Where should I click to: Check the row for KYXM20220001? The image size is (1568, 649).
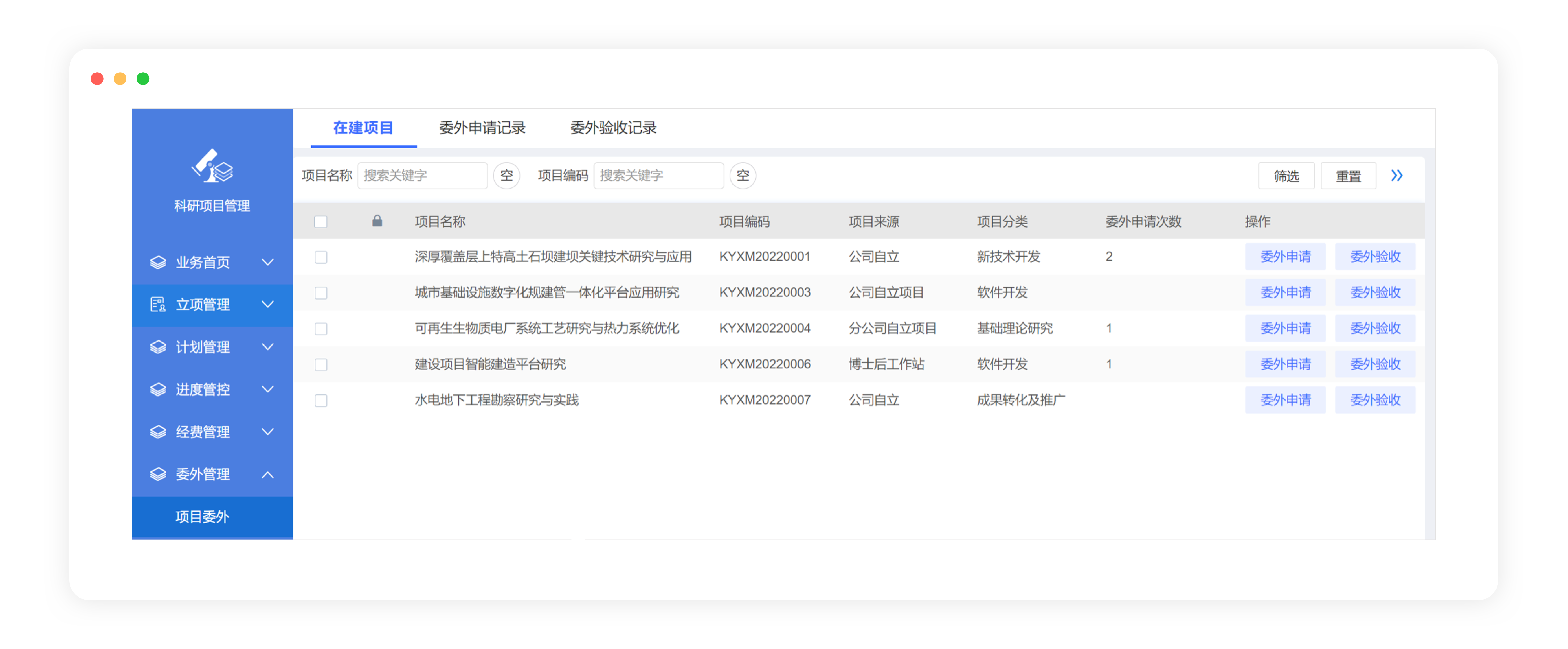(321, 257)
